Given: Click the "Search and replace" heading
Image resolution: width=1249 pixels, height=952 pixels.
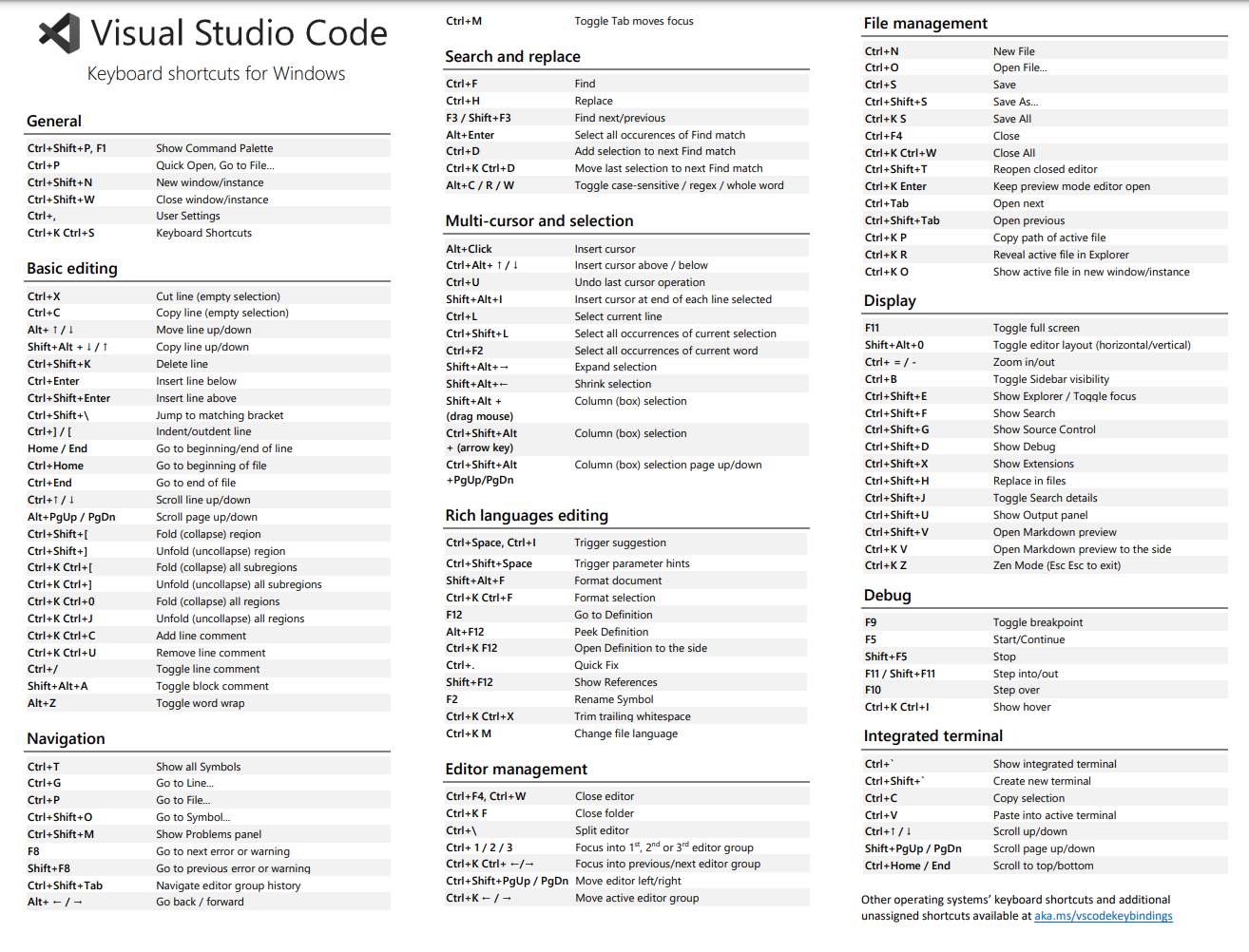Looking at the screenshot, I should (x=512, y=57).
